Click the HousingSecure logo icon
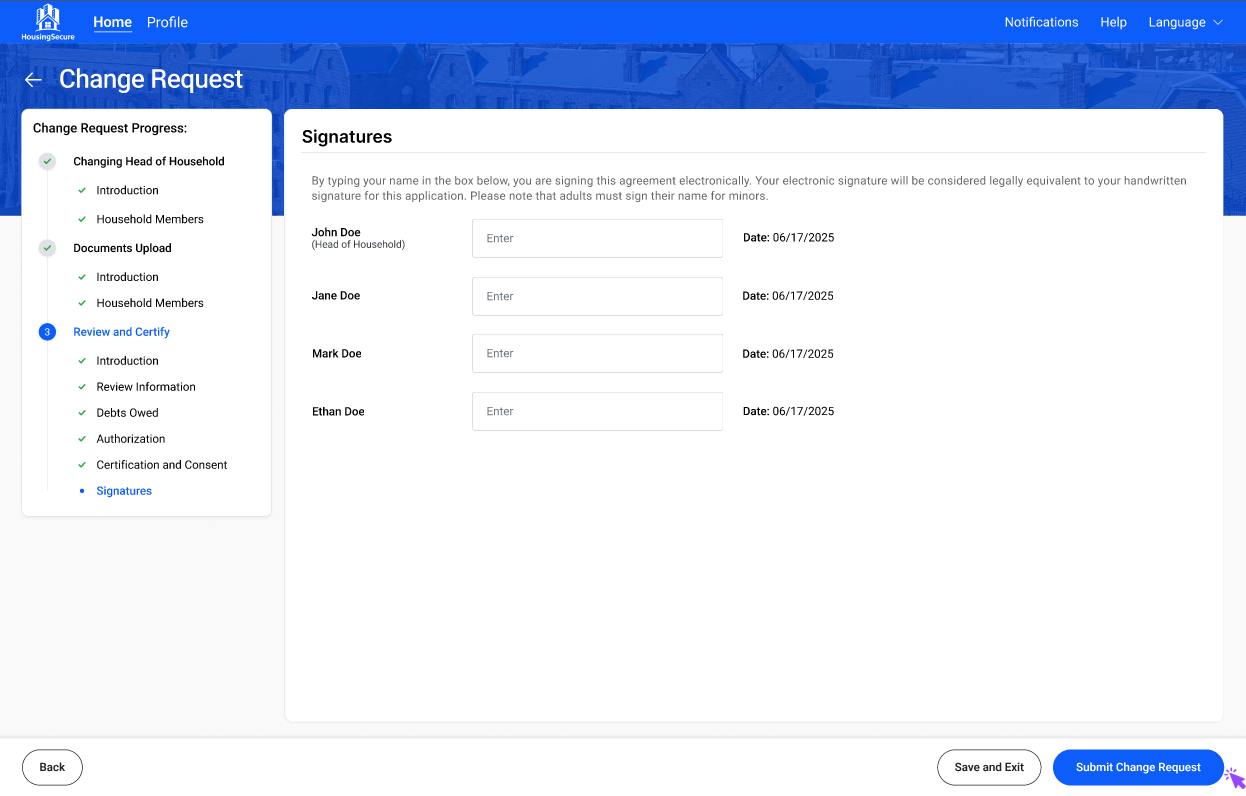This screenshot has width=1246, height=796. coord(47,18)
